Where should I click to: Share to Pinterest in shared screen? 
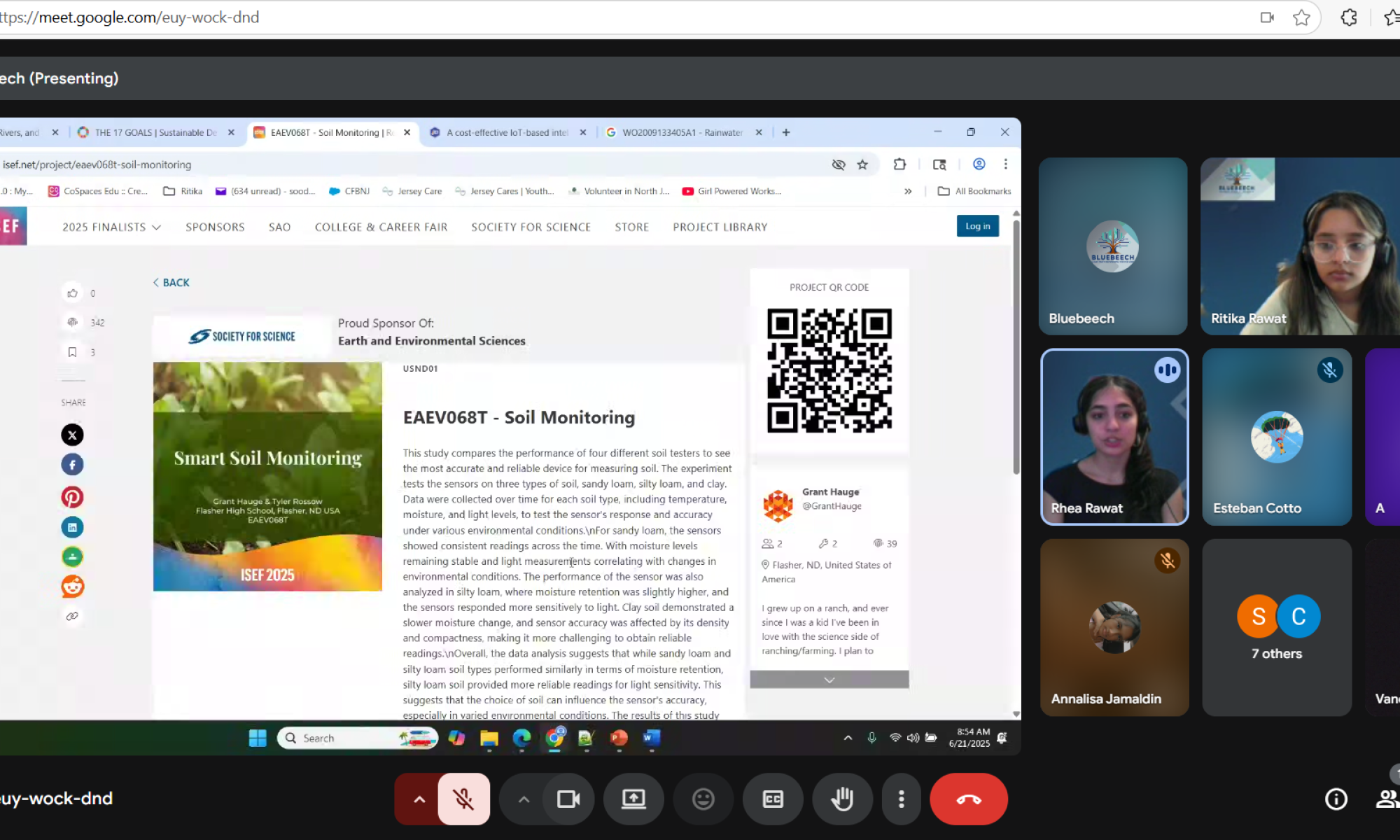[72, 497]
